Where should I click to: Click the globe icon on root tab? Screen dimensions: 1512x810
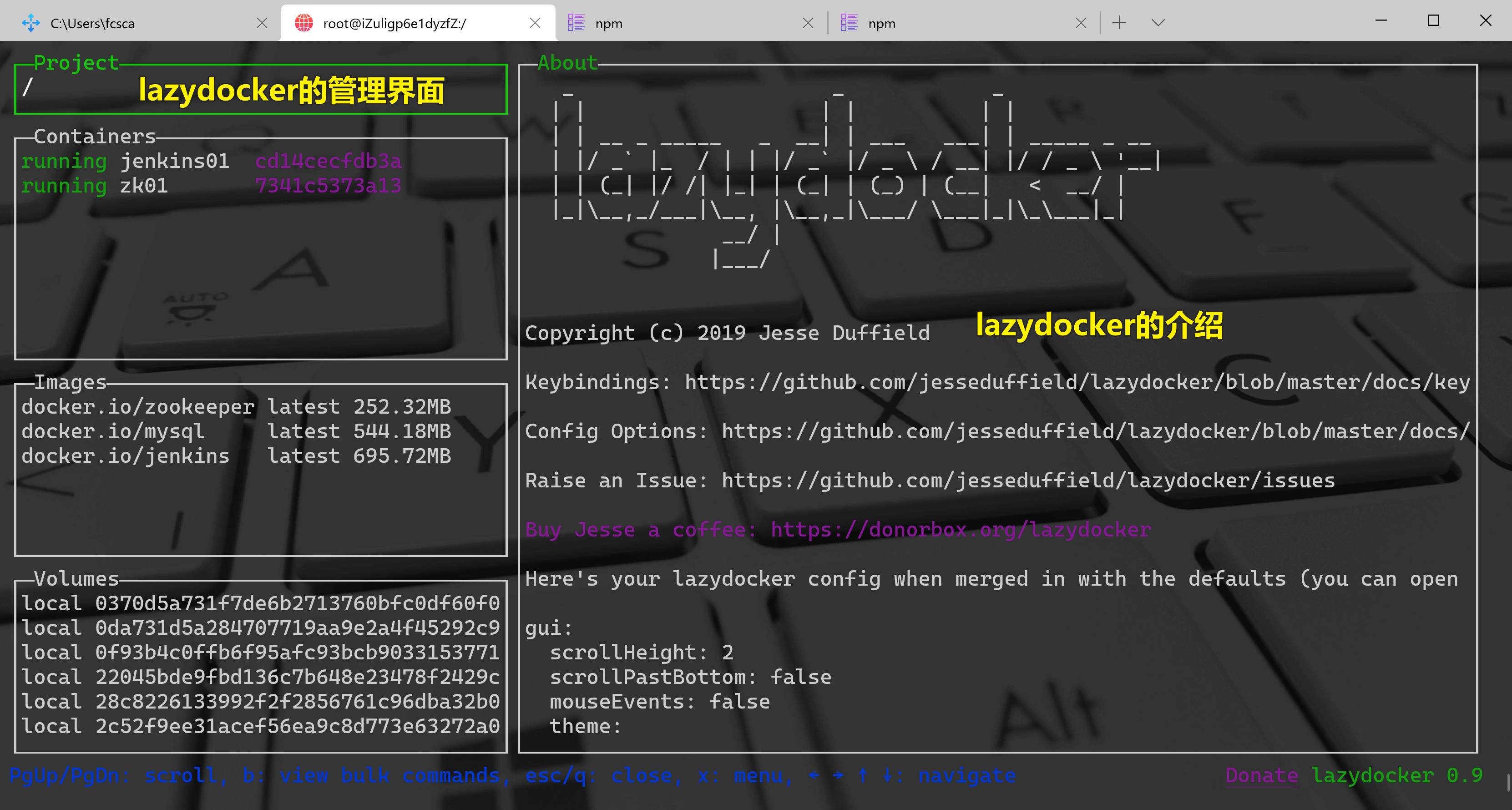tap(303, 23)
